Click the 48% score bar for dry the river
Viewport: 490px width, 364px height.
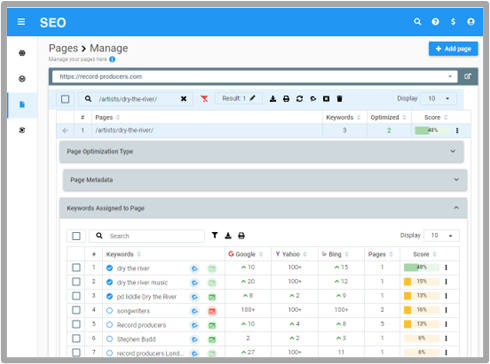coord(422,267)
